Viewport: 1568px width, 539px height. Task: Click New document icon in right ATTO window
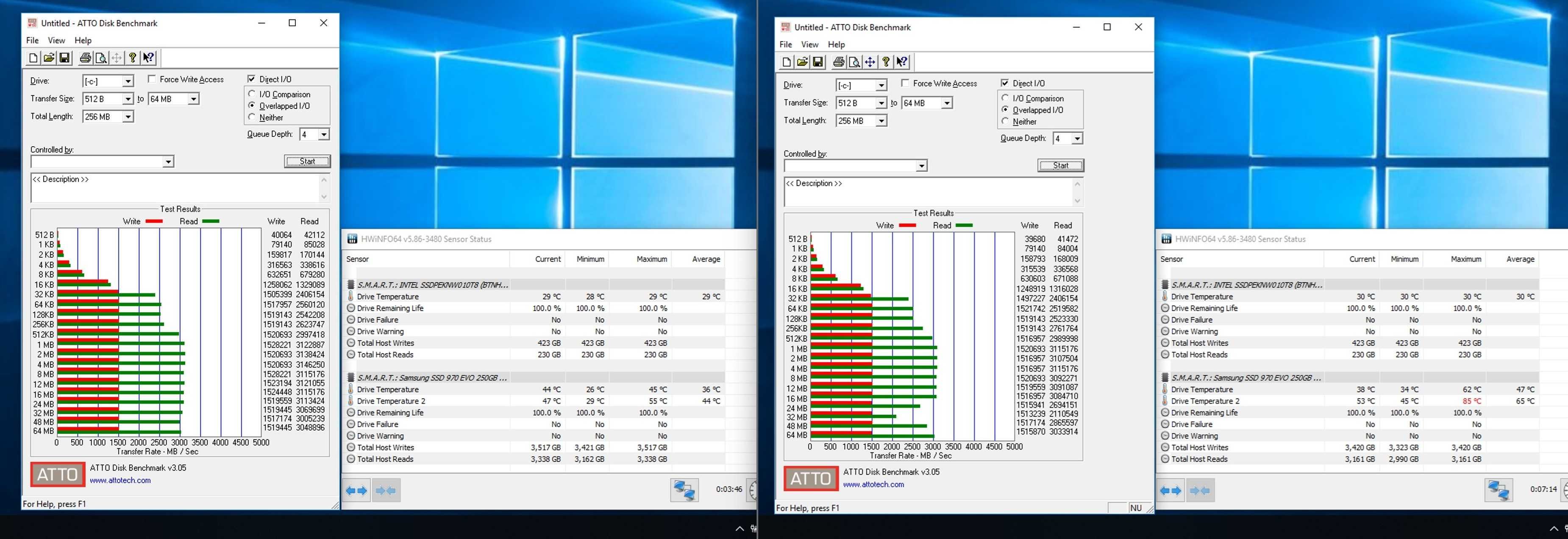pyautogui.click(x=787, y=62)
